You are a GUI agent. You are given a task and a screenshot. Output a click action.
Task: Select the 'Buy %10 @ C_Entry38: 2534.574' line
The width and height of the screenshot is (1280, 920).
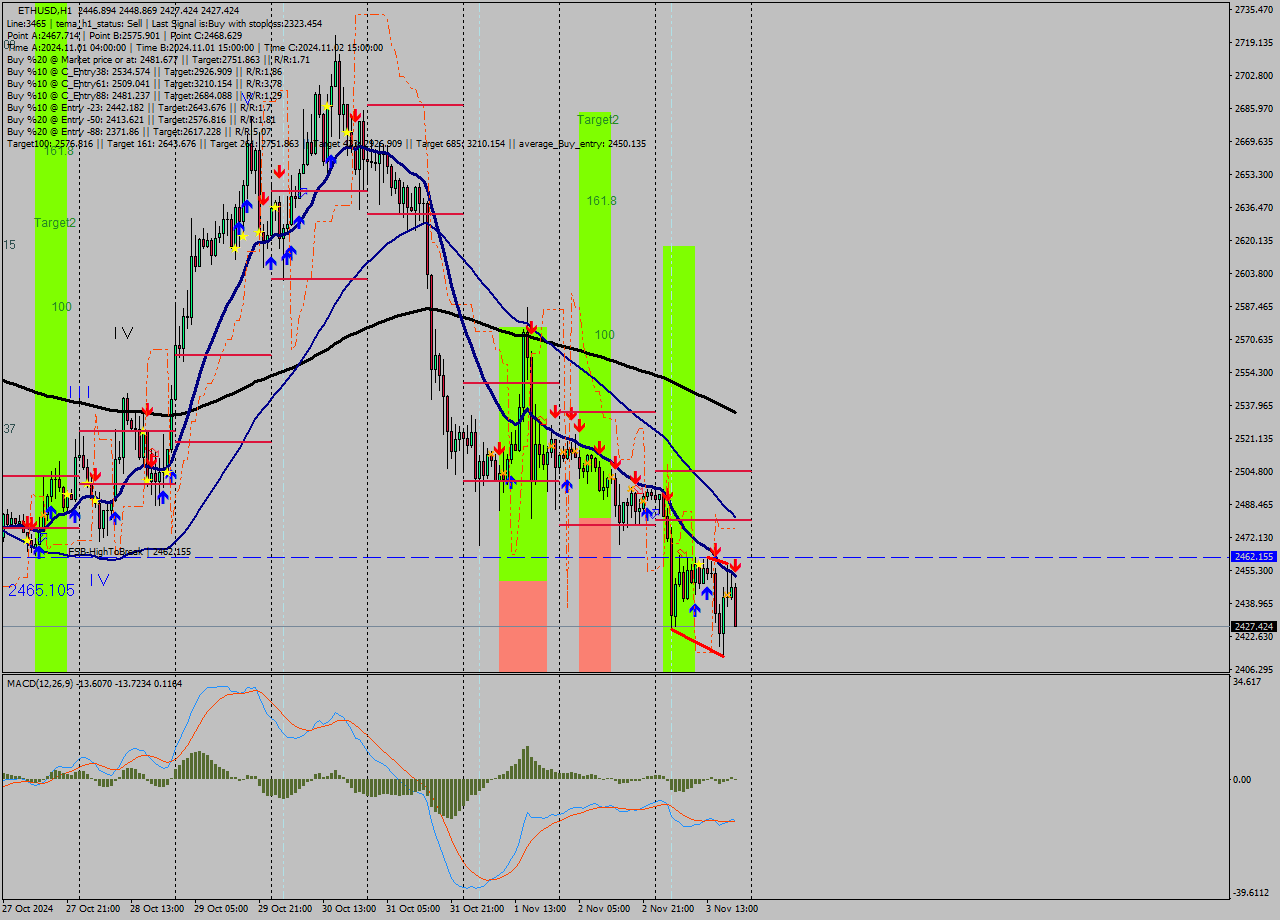145,71
